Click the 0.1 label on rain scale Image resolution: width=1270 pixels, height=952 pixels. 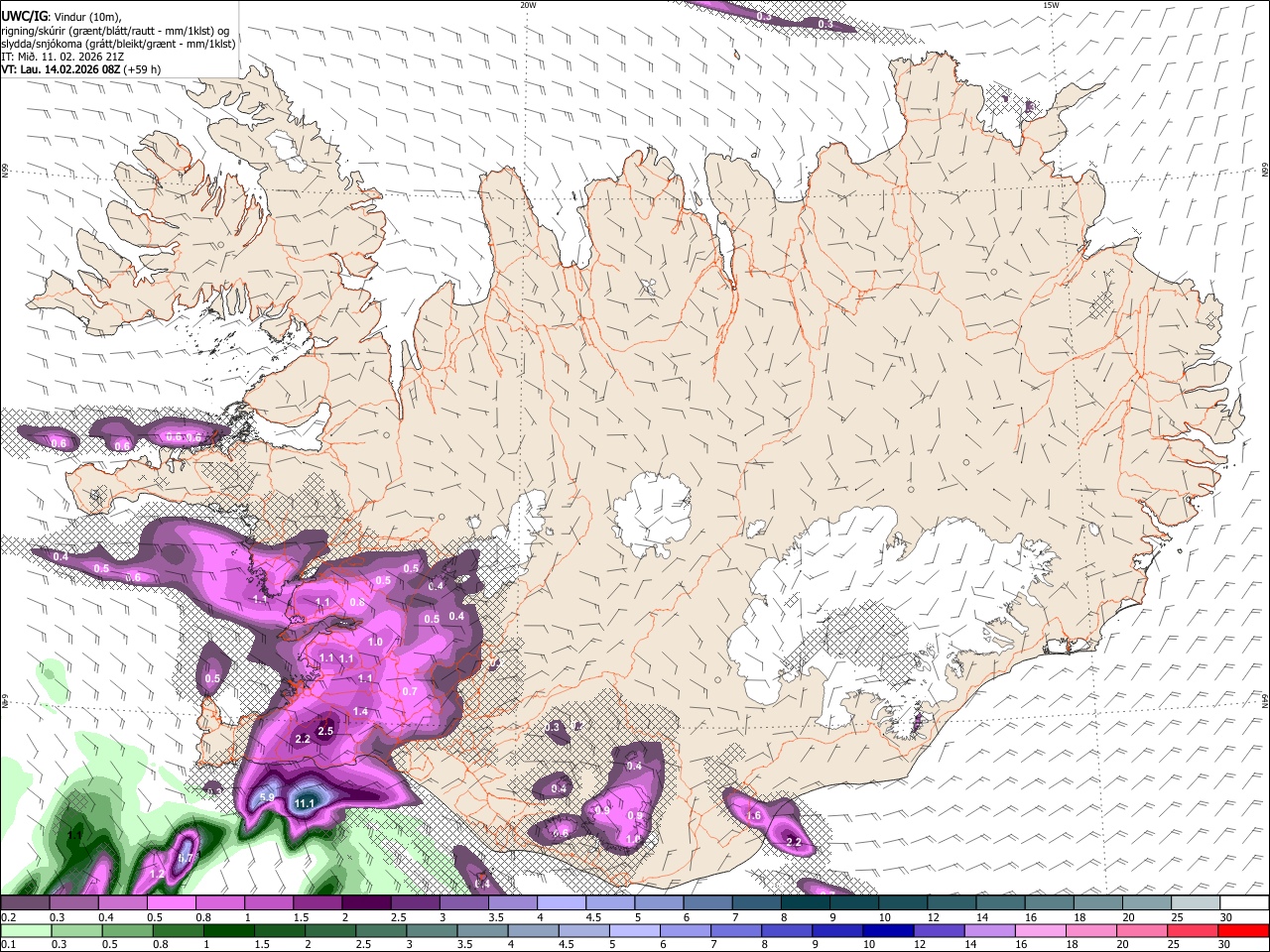(x=7, y=944)
